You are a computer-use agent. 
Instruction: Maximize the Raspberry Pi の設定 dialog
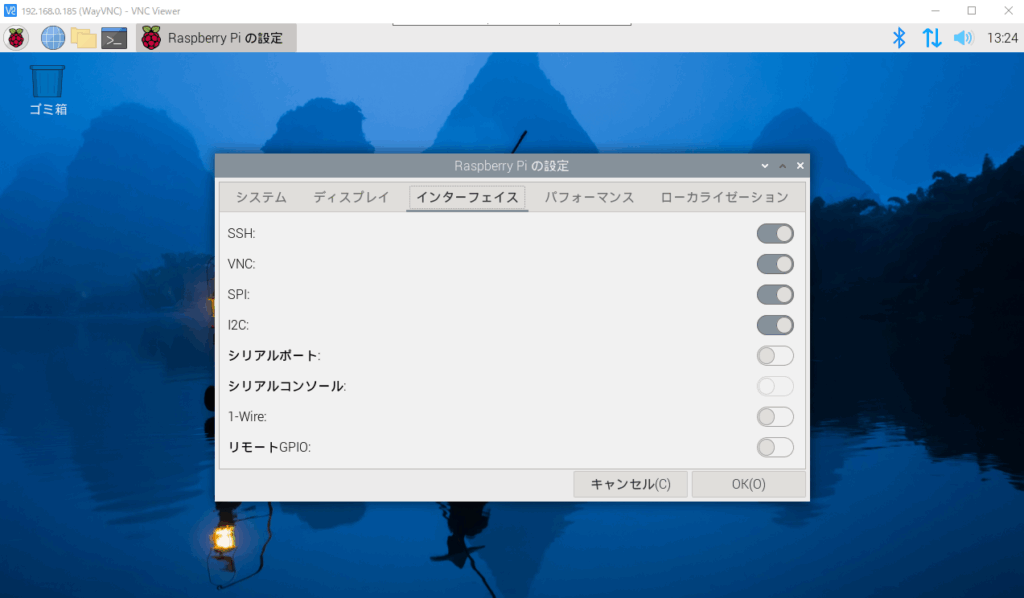coord(782,166)
